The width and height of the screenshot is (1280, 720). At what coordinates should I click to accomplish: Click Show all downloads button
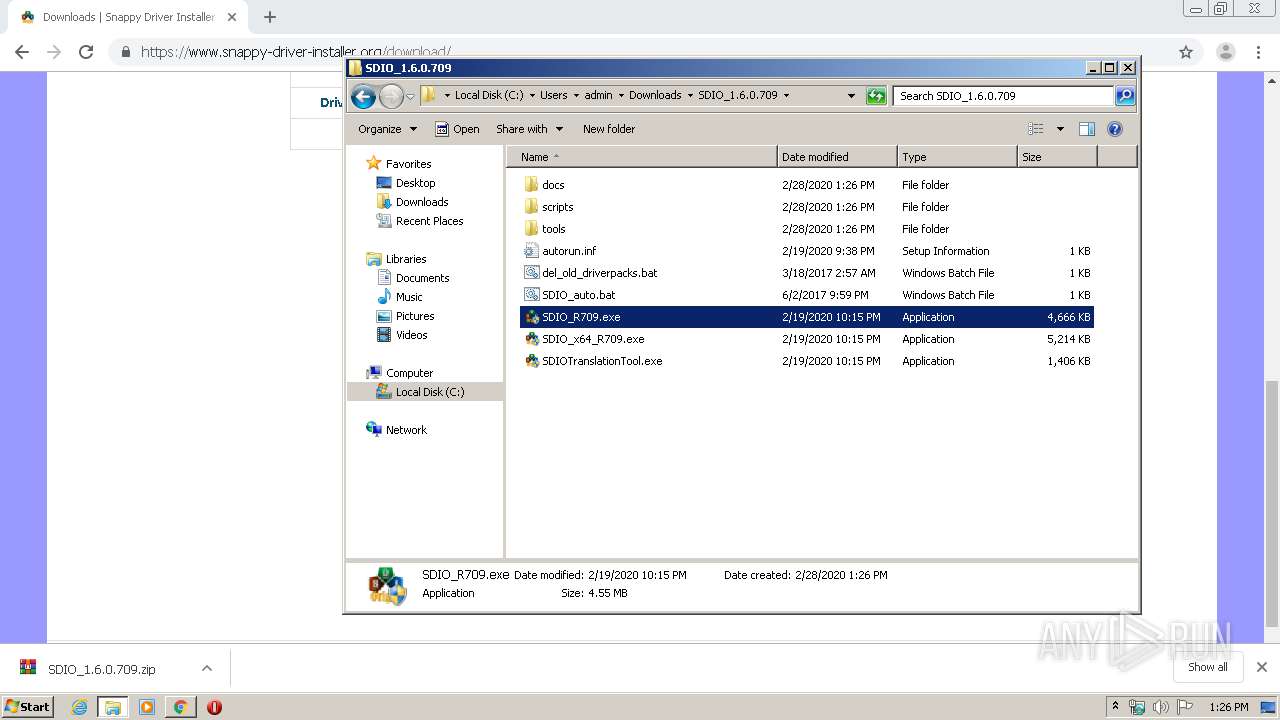[1207, 667]
